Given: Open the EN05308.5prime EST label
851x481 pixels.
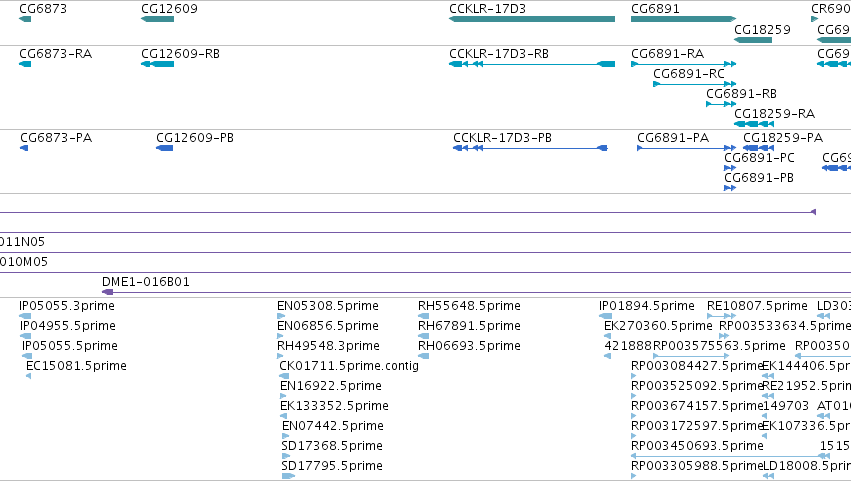Looking at the screenshot, I should click(x=328, y=306).
